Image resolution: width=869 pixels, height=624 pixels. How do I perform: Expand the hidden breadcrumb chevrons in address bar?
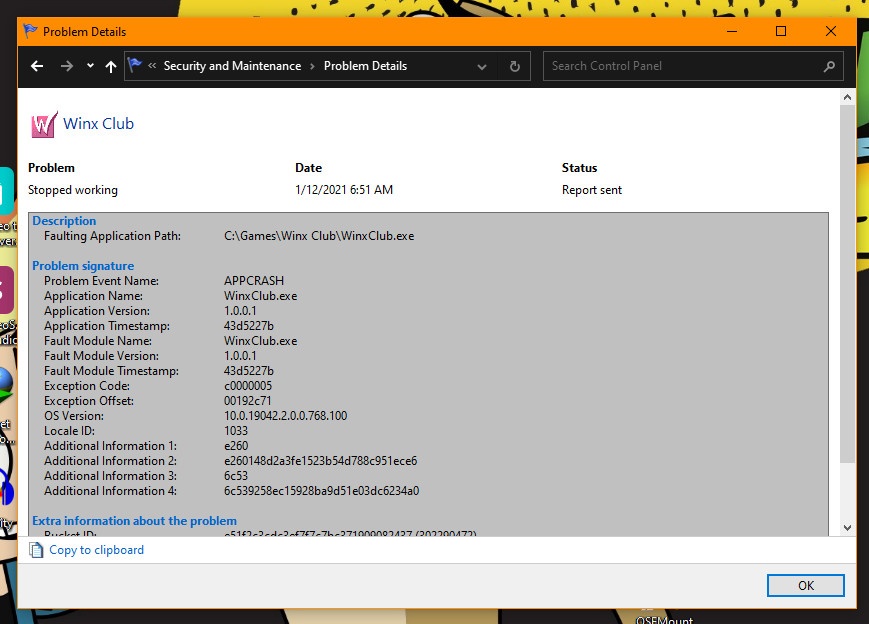[152, 66]
